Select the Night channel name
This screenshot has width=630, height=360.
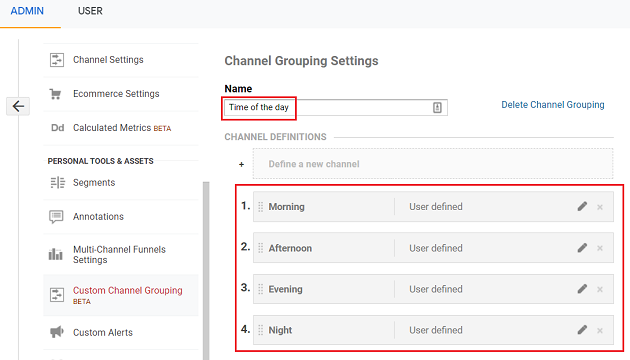(x=280, y=330)
